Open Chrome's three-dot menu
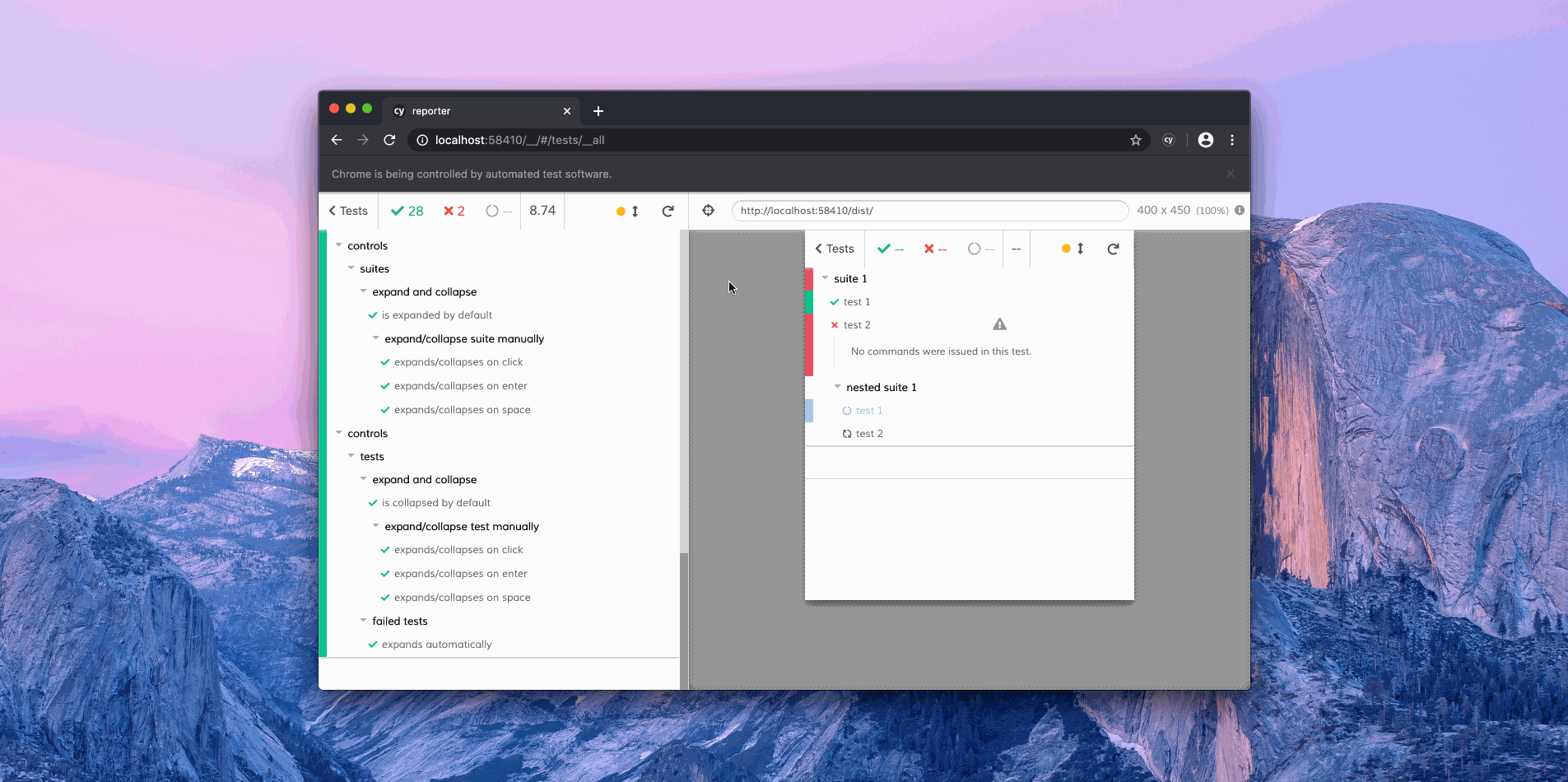This screenshot has width=1568, height=782. pos(1232,140)
